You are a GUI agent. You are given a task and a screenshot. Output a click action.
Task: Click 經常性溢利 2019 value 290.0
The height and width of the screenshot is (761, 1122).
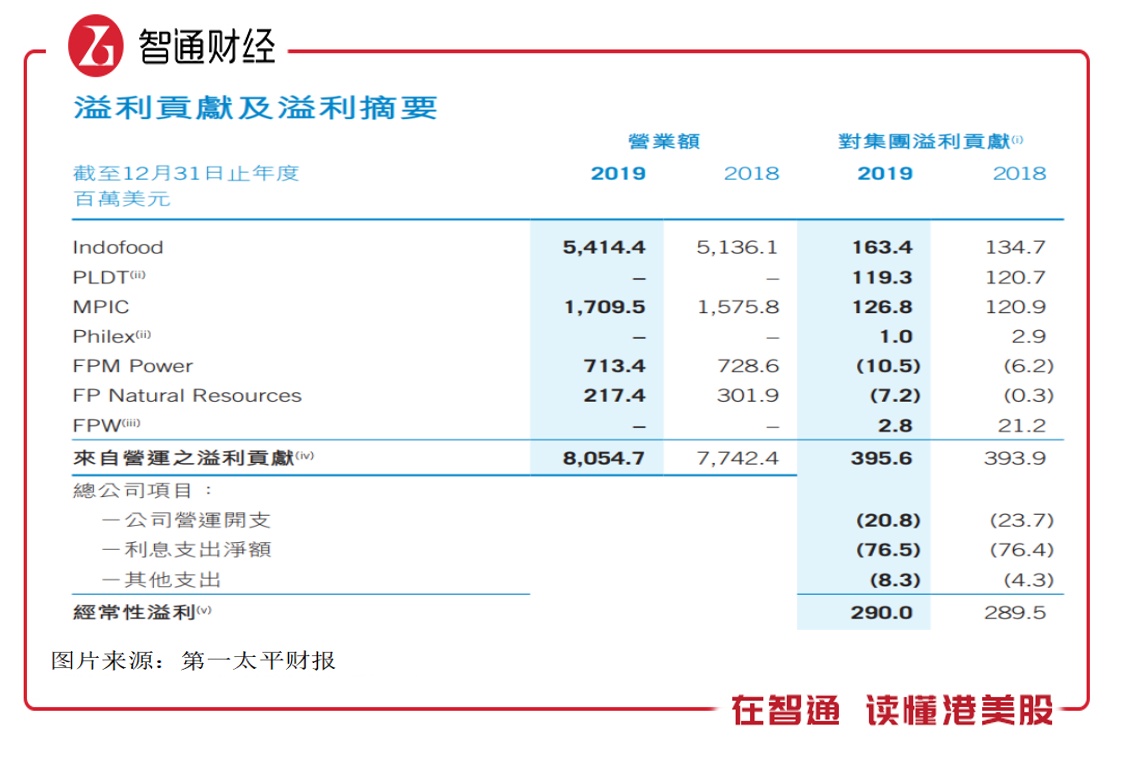pyautogui.click(x=882, y=613)
